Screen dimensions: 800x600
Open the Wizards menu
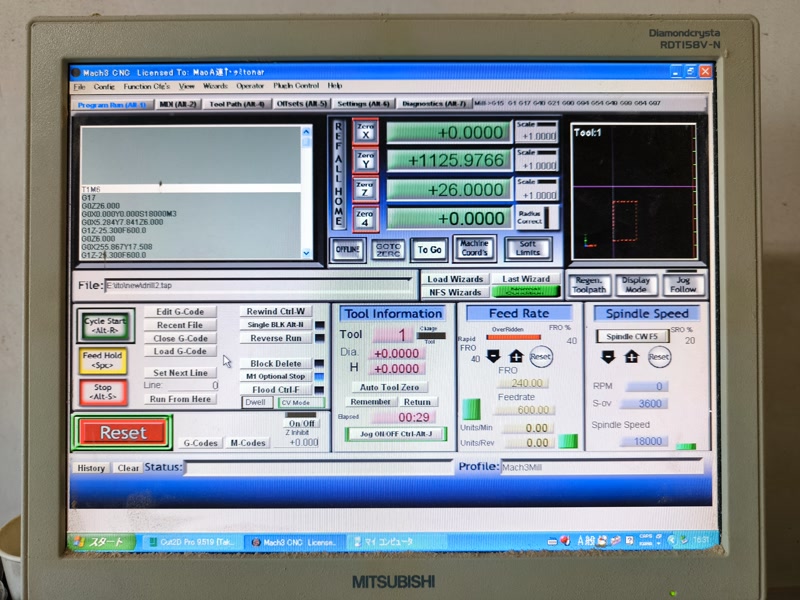click(215, 86)
